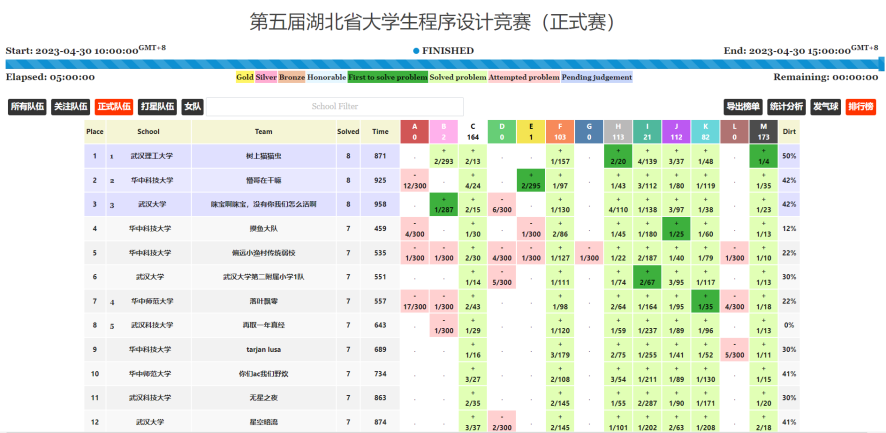
Task: Click the 发气球 balloon button
Action: pyautogui.click(x=825, y=106)
